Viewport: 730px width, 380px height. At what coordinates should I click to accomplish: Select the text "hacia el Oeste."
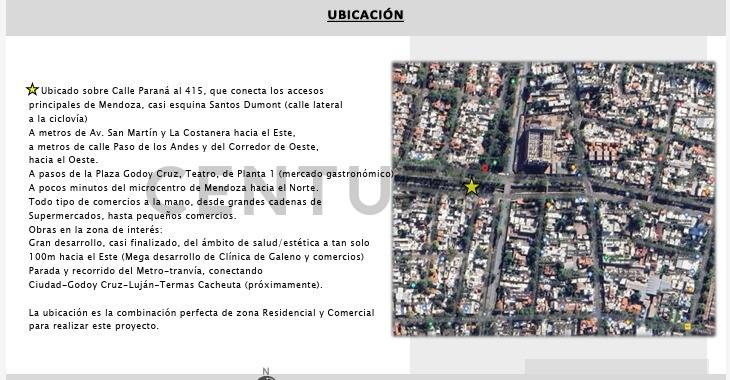63,160
